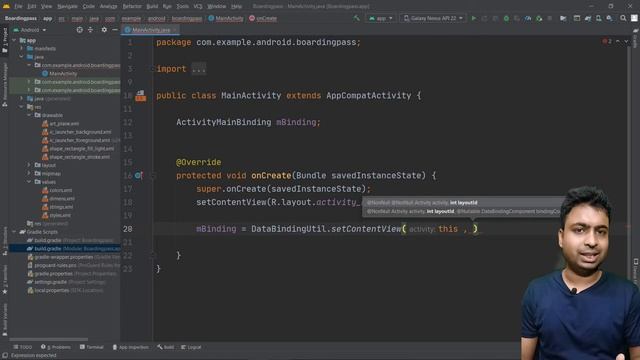Open the Code menu

coord(89,7)
